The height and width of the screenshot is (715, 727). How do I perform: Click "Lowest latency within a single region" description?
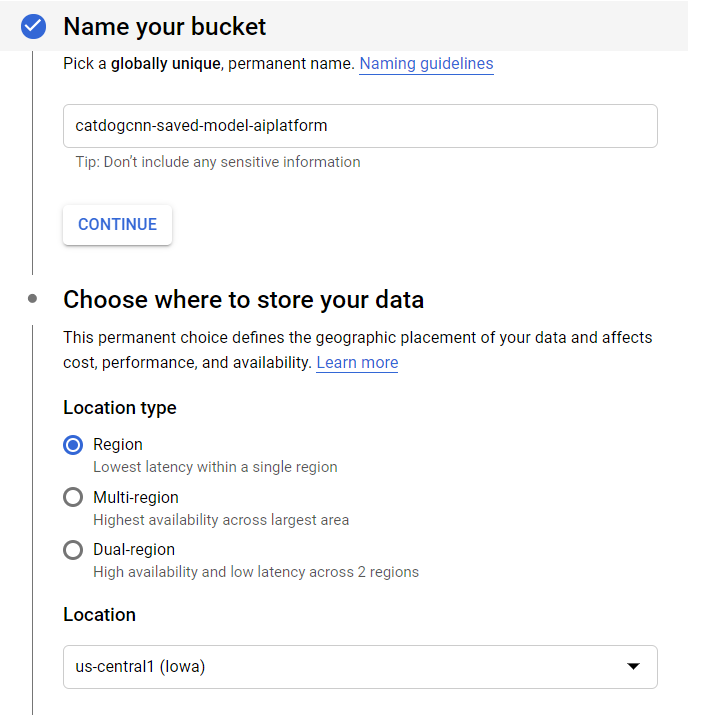(215, 467)
